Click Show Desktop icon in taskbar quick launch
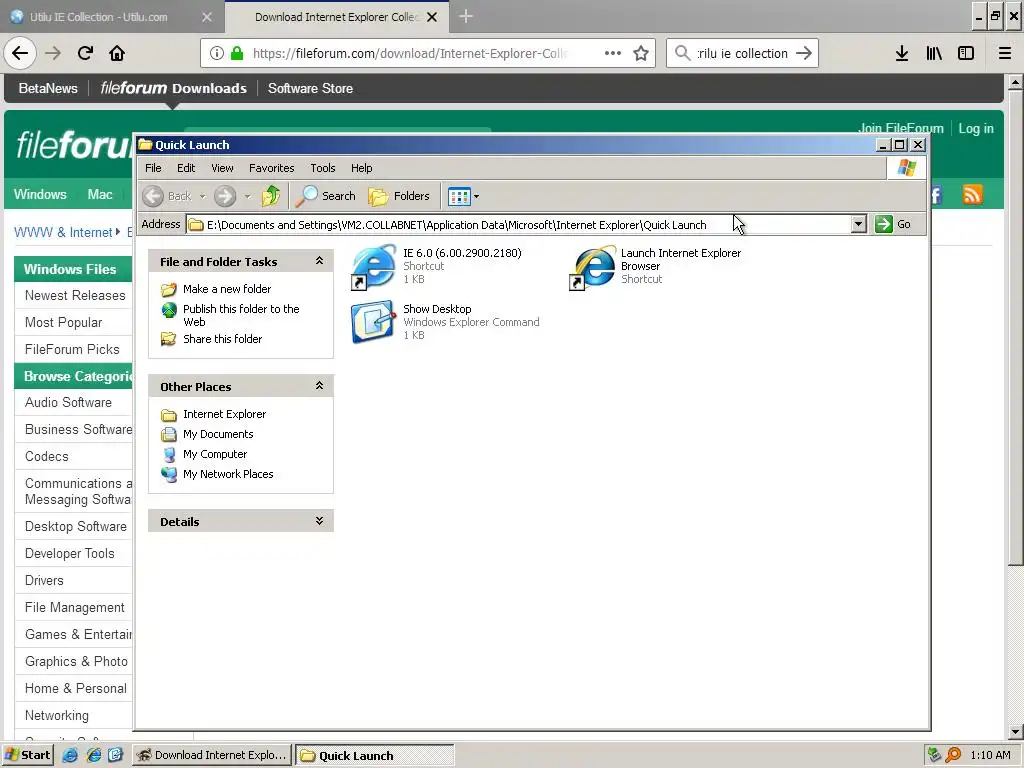The height and width of the screenshot is (768, 1024). pyautogui.click(x=116, y=755)
